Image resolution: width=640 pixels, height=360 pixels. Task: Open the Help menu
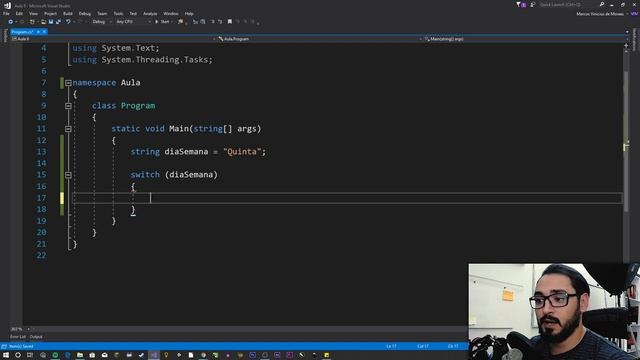(189, 13)
